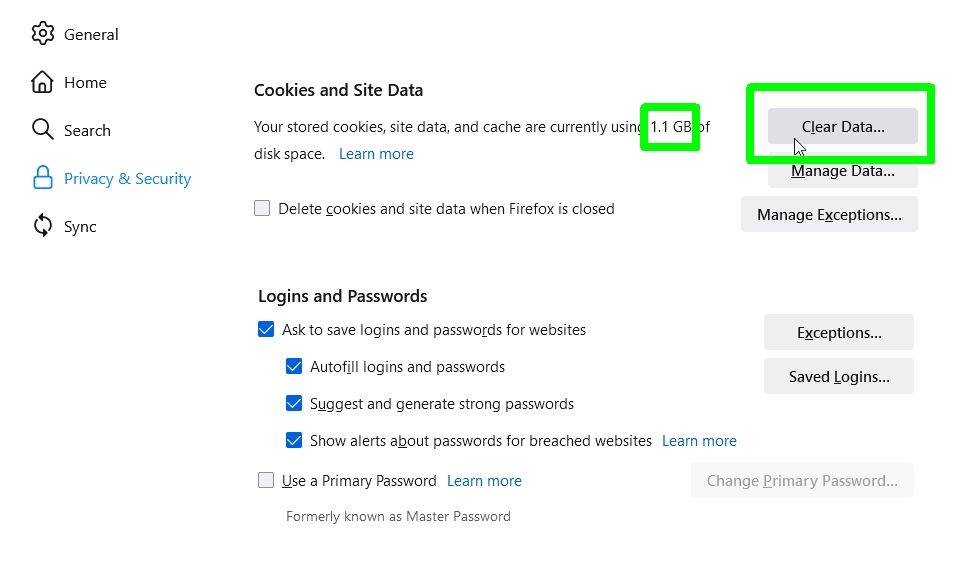This screenshot has width=955, height=579.
Task: Enable Use a Primary Password
Action: pyautogui.click(x=266, y=480)
